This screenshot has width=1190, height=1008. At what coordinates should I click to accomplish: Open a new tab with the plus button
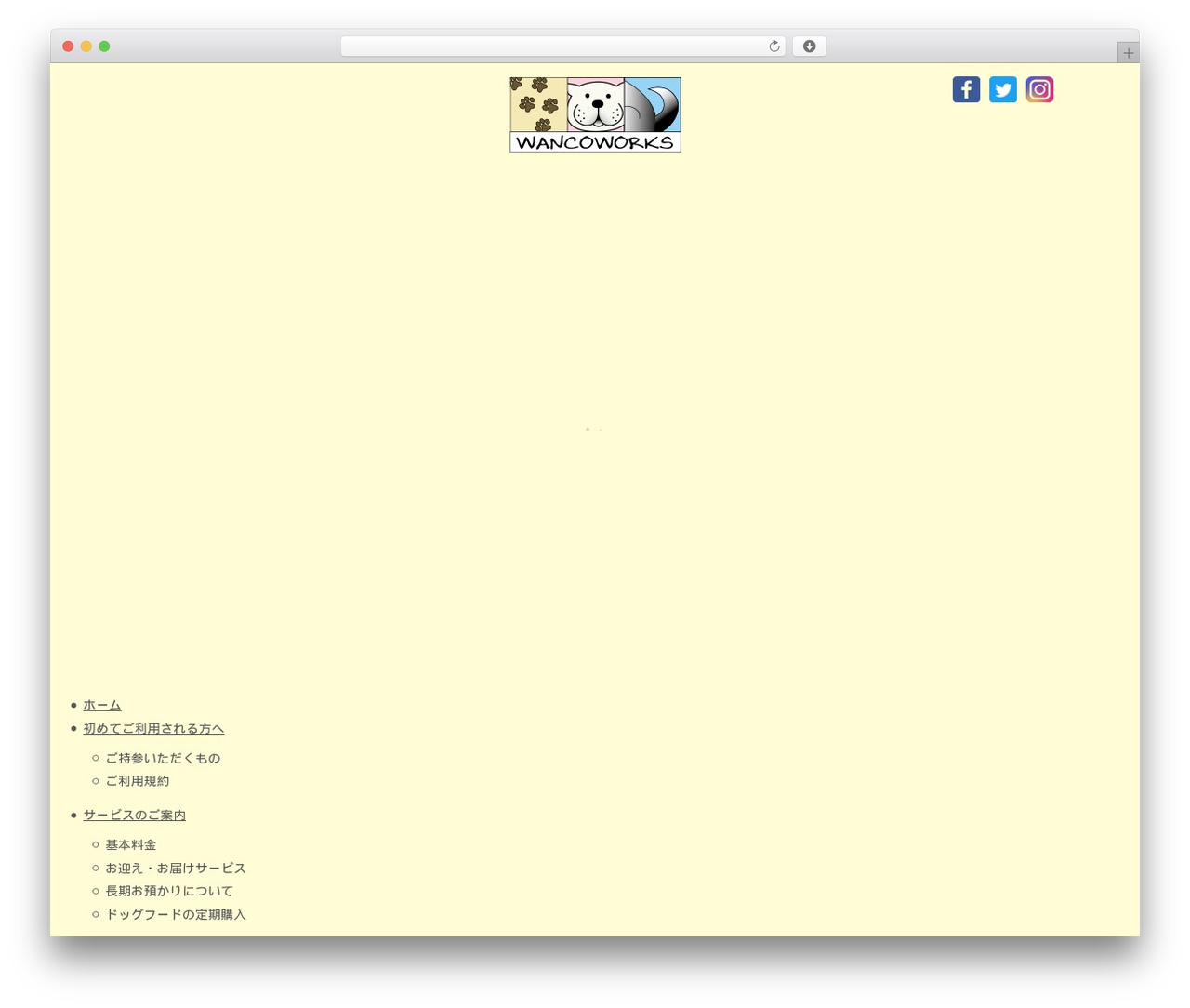(1128, 53)
